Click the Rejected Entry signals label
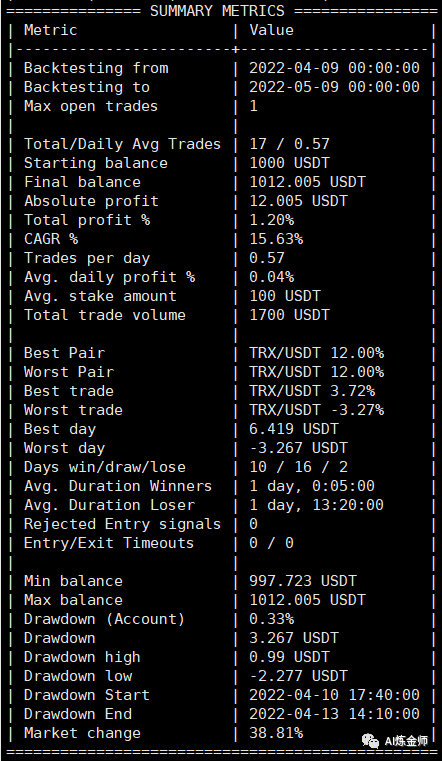The width and height of the screenshot is (442, 761). coord(122,524)
